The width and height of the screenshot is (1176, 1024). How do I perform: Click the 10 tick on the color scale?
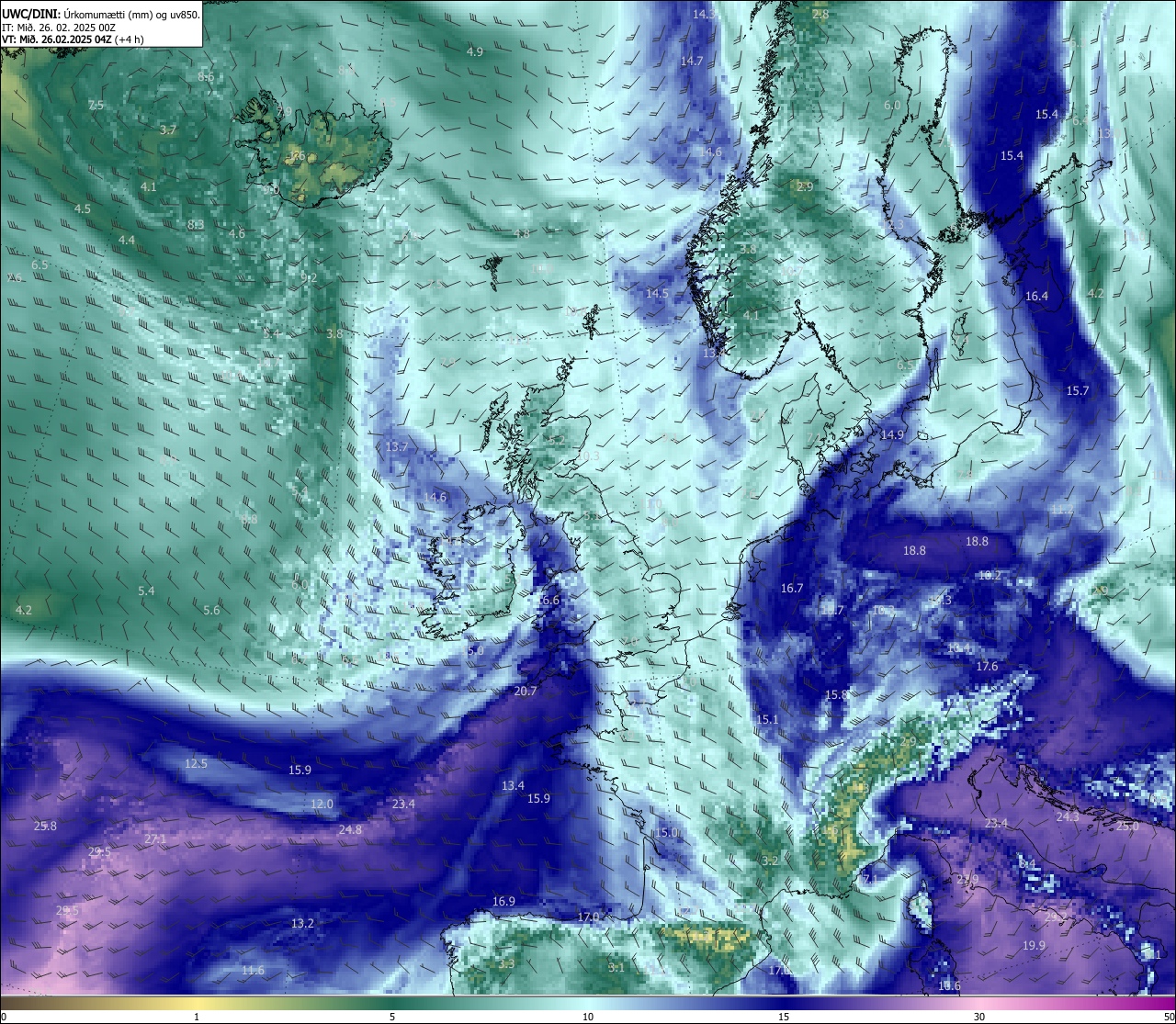[x=588, y=1017]
